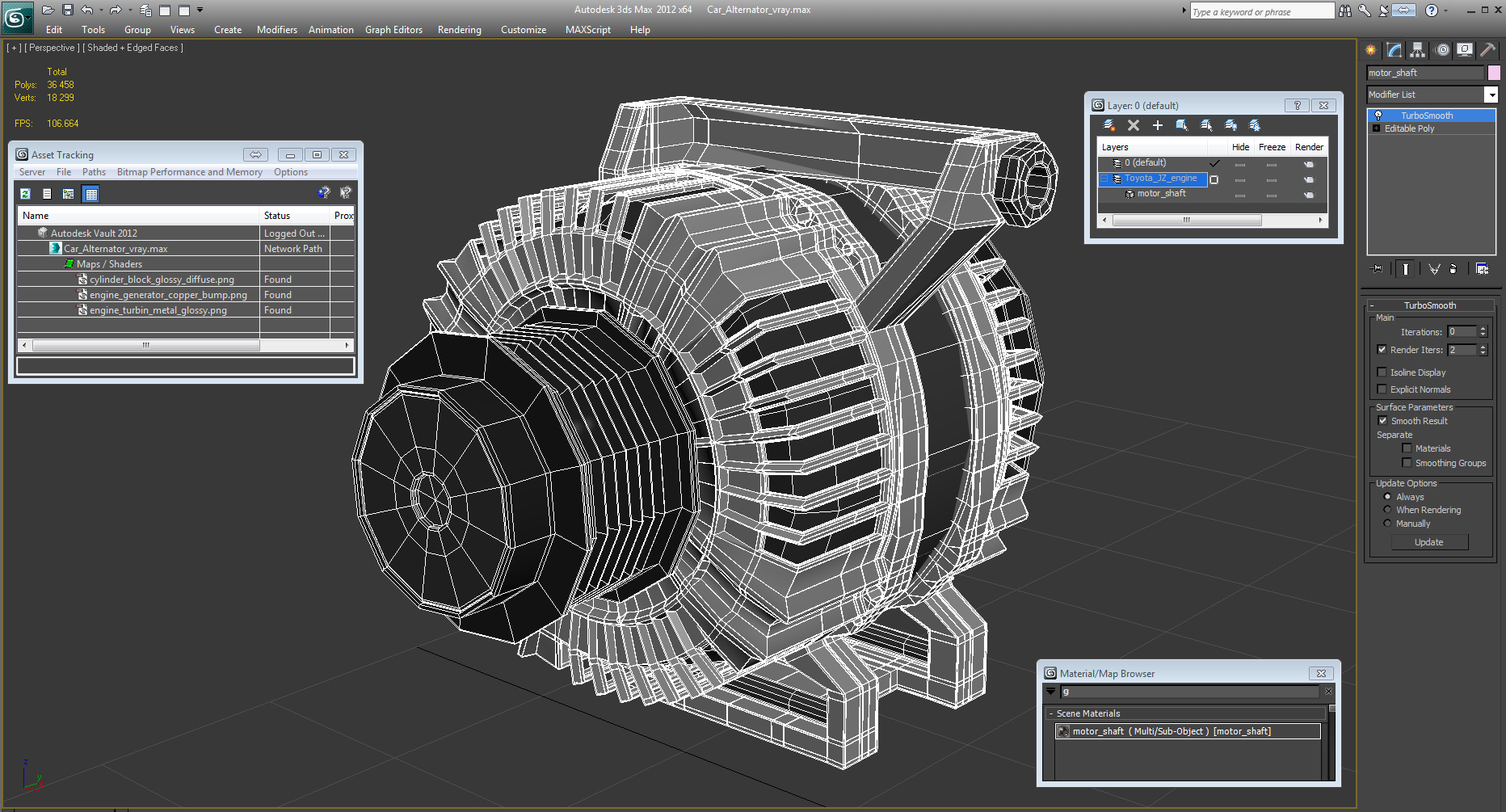The image size is (1506, 812).
Task: Click the motor_shaft object color swatch
Action: click(x=1494, y=73)
